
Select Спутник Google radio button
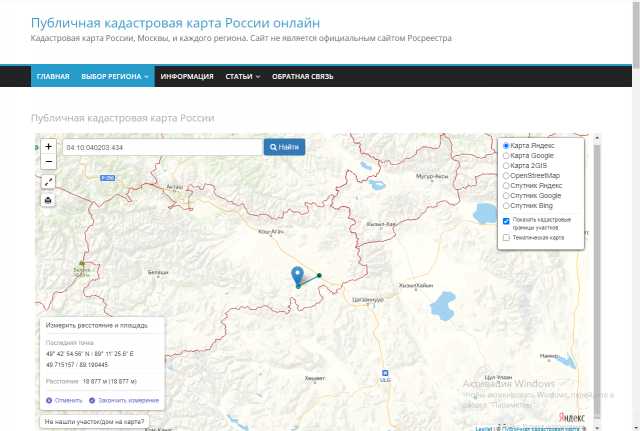point(506,196)
